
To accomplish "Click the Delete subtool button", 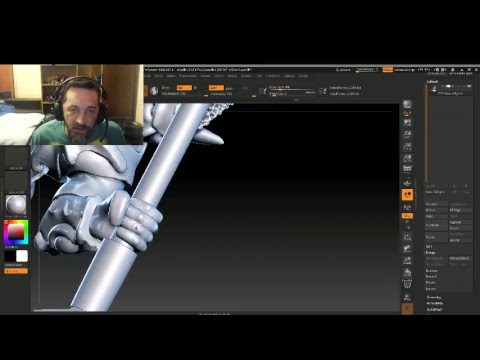I will [436, 237].
